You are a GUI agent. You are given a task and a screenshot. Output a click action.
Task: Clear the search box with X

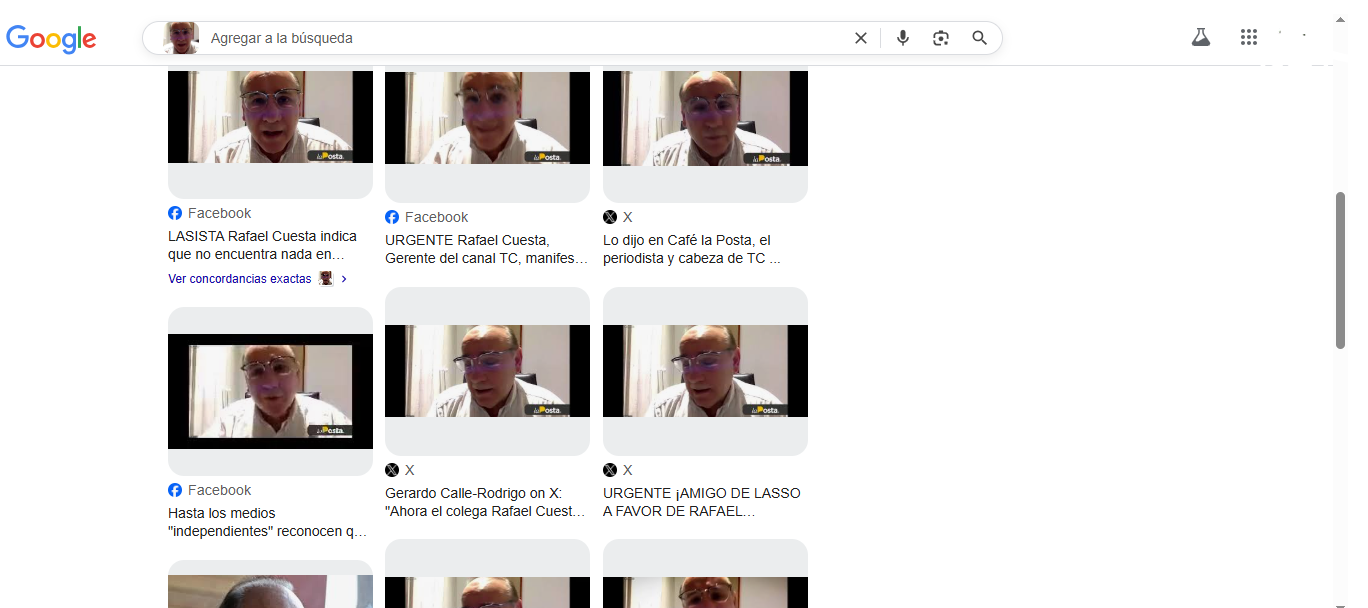(x=860, y=38)
